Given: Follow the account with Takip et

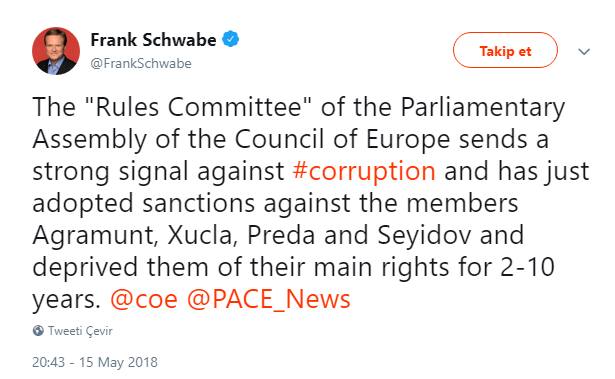Looking at the screenshot, I should click(505, 50).
